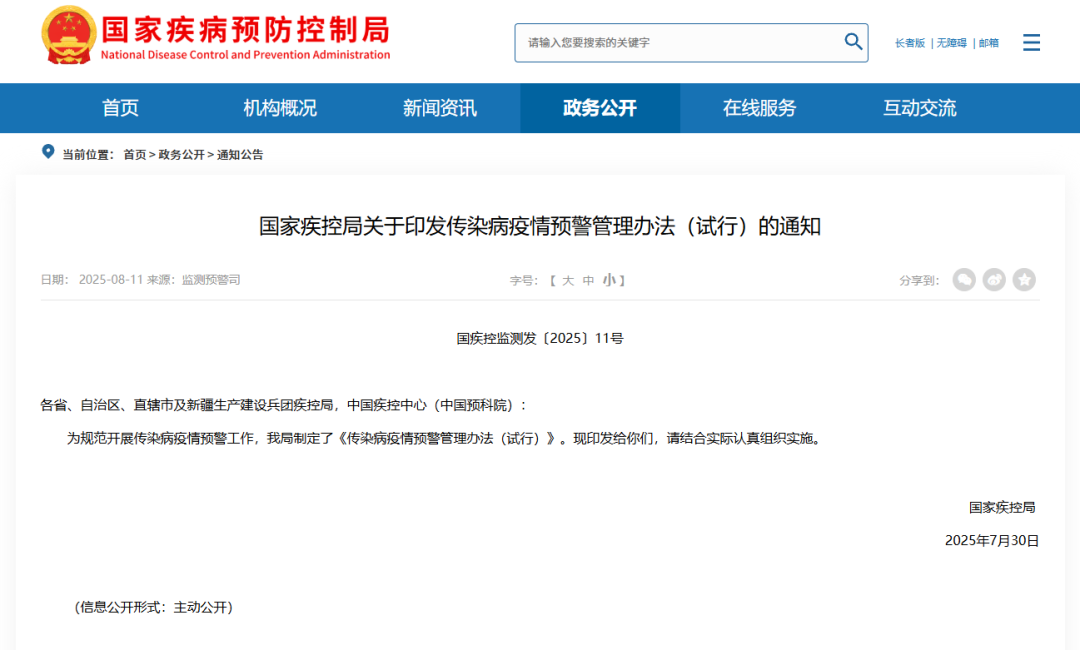The width and height of the screenshot is (1080, 650).
Task: Set font size to 中
Action: 588,280
